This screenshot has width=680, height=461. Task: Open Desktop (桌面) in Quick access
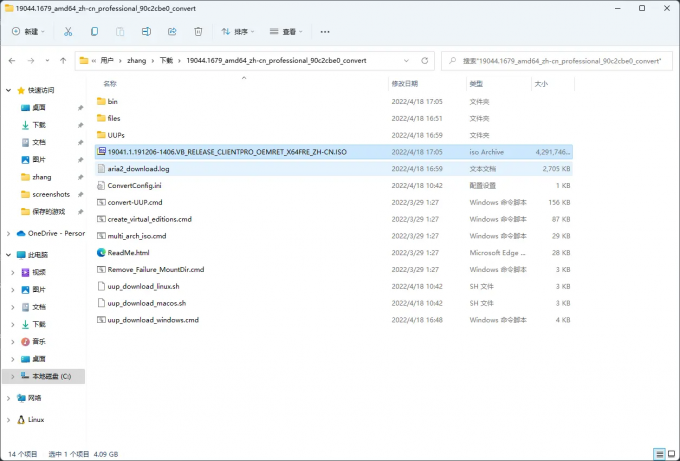pyautogui.click(x=39, y=108)
